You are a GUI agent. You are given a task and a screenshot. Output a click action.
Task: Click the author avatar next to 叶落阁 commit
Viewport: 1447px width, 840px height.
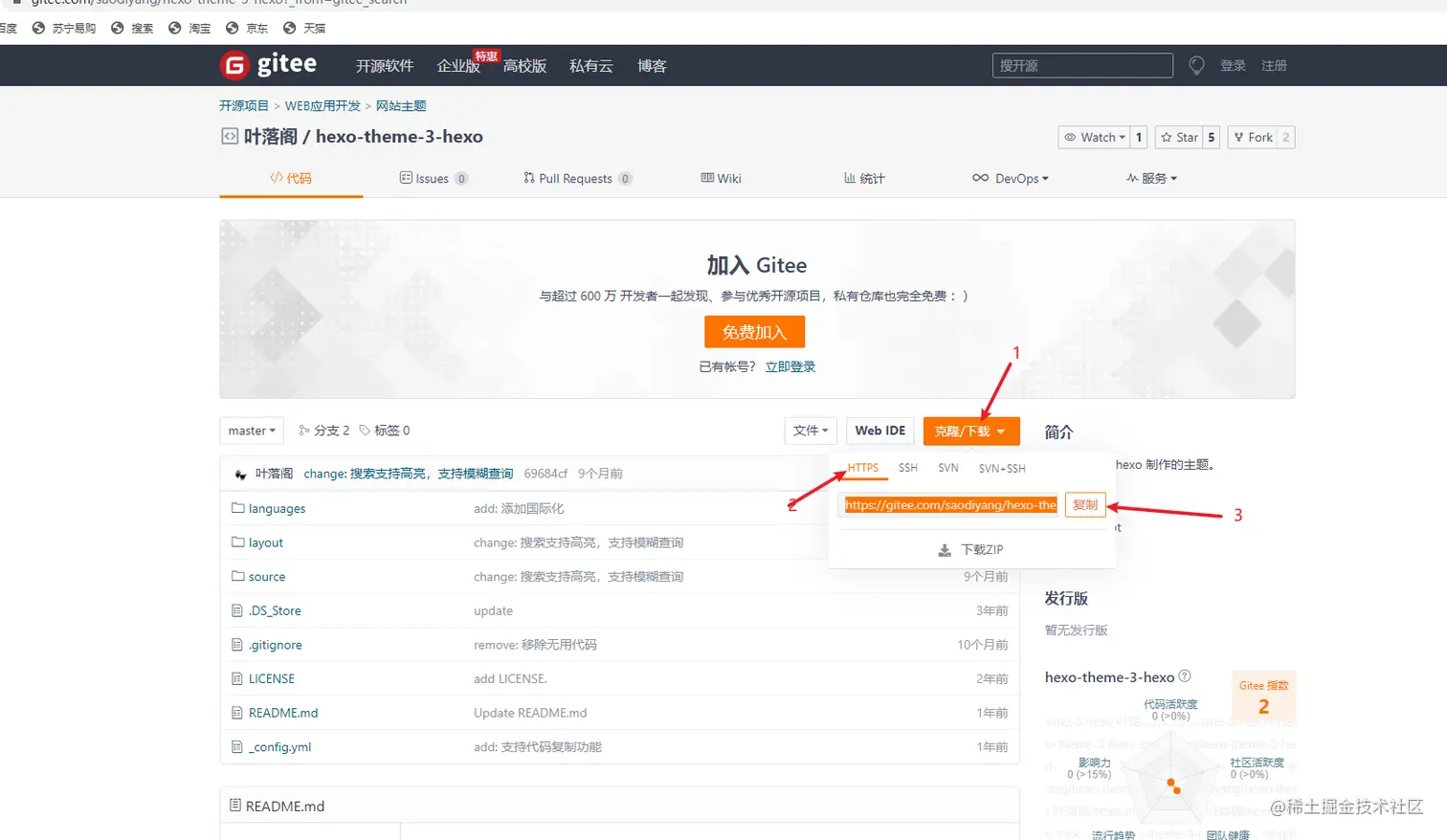[240, 474]
